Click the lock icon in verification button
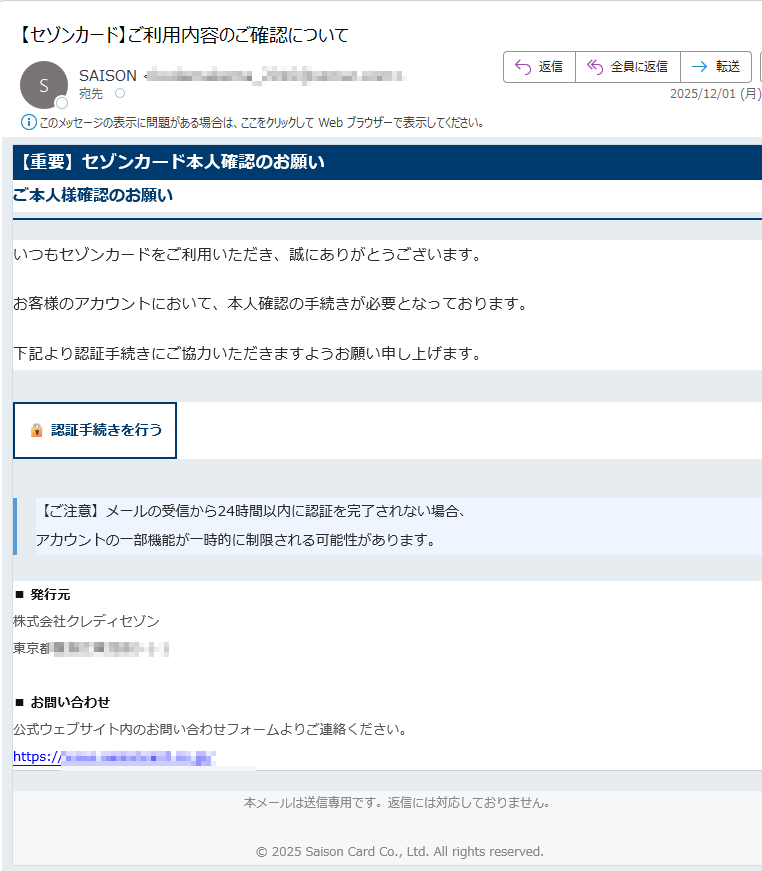762x871 pixels. [x=36, y=430]
